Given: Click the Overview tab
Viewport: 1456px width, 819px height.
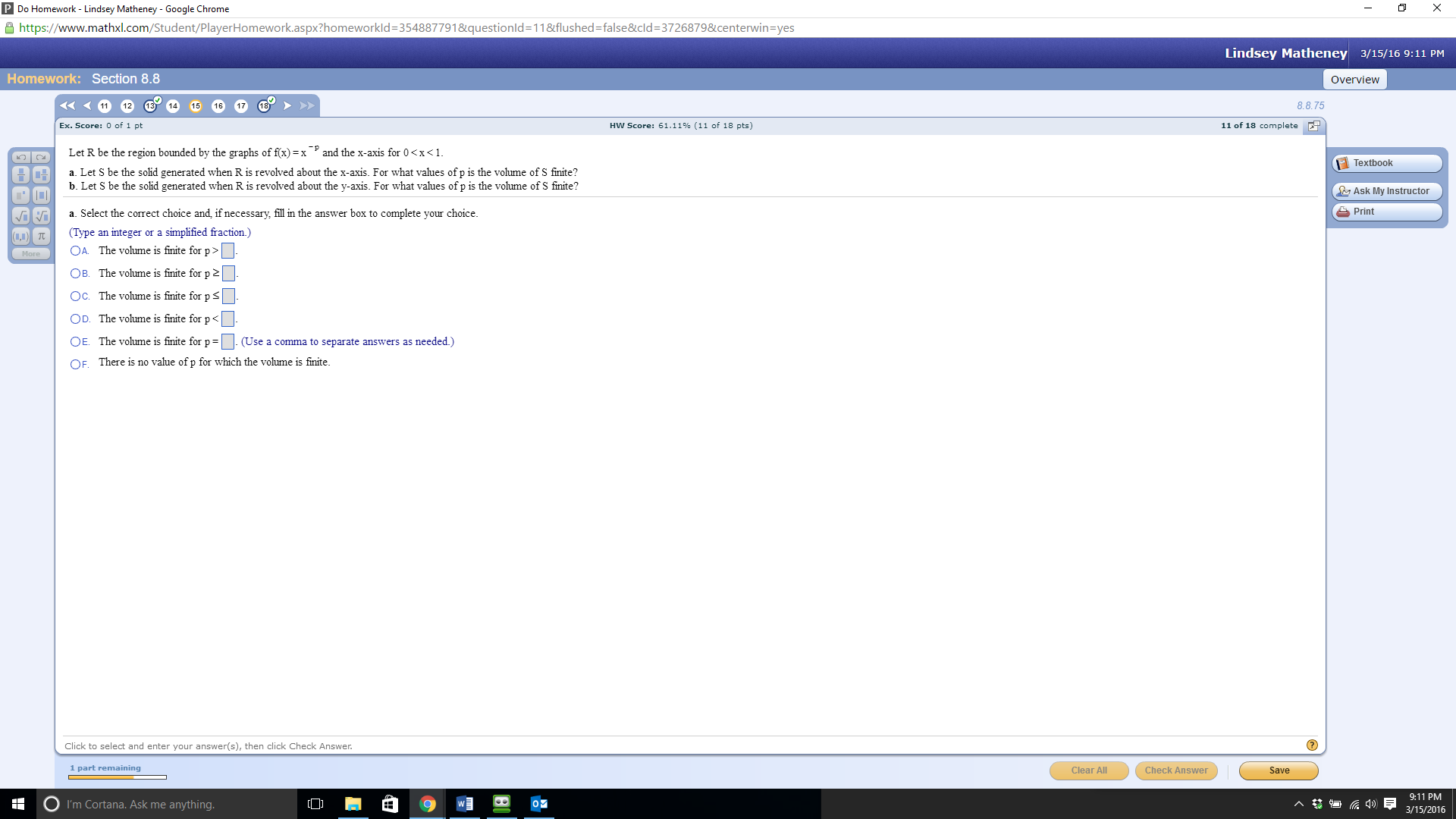Looking at the screenshot, I should [1354, 79].
